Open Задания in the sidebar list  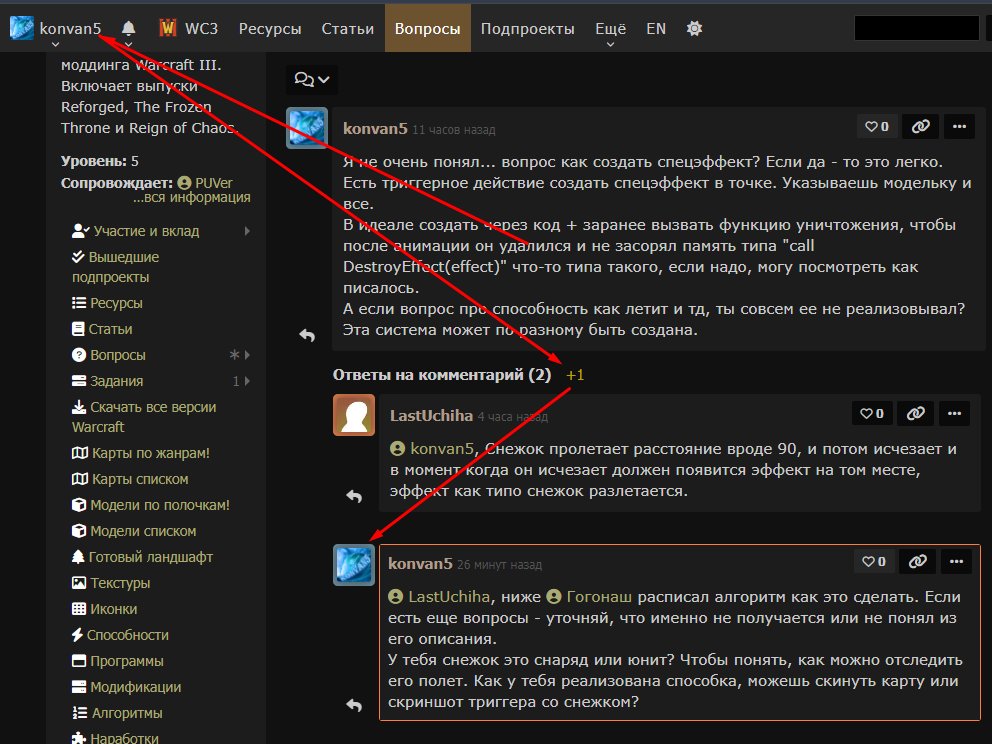(116, 381)
